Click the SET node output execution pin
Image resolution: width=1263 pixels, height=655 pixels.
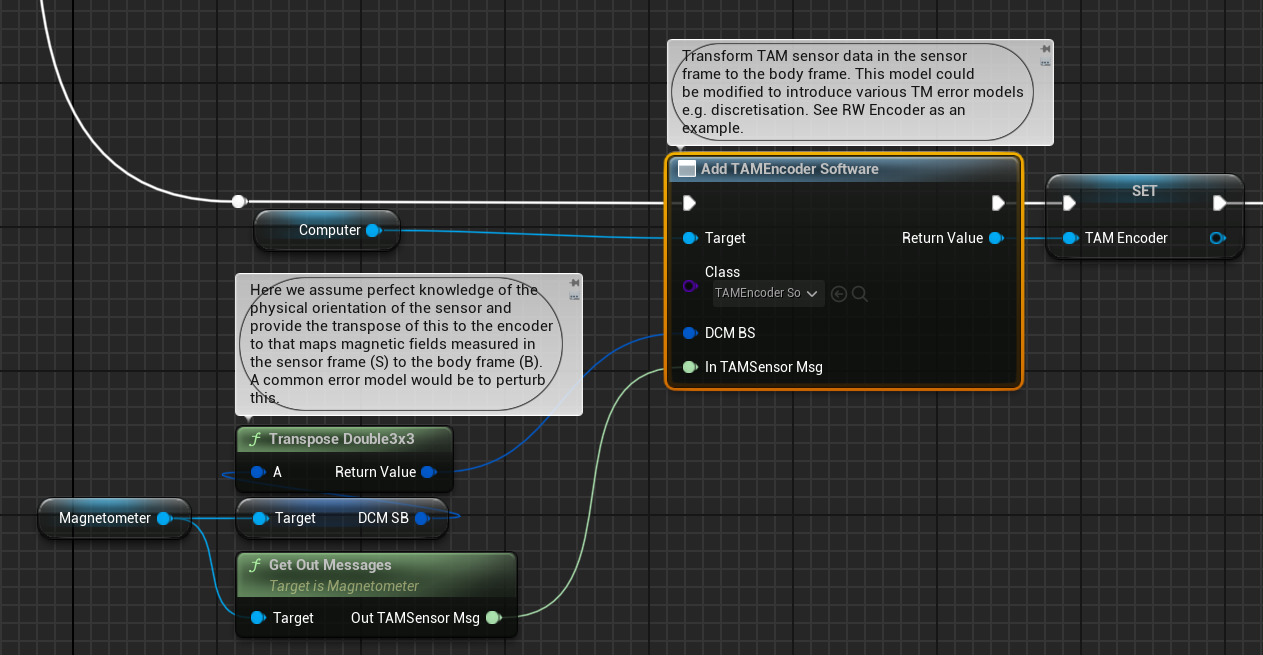pyautogui.click(x=1219, y=203)
